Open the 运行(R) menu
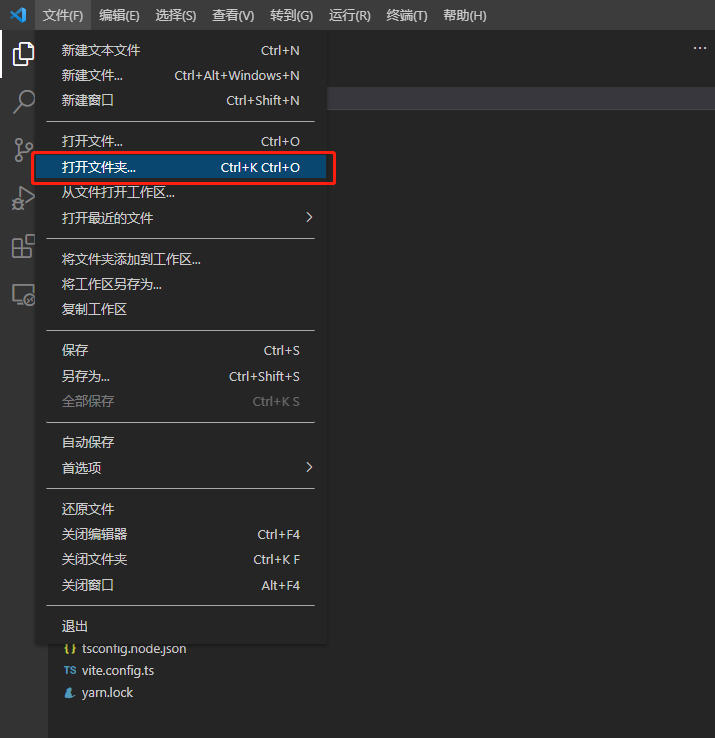Image resolution: width=715 pixels, height=738 pixels. click(x=350, y=16)
